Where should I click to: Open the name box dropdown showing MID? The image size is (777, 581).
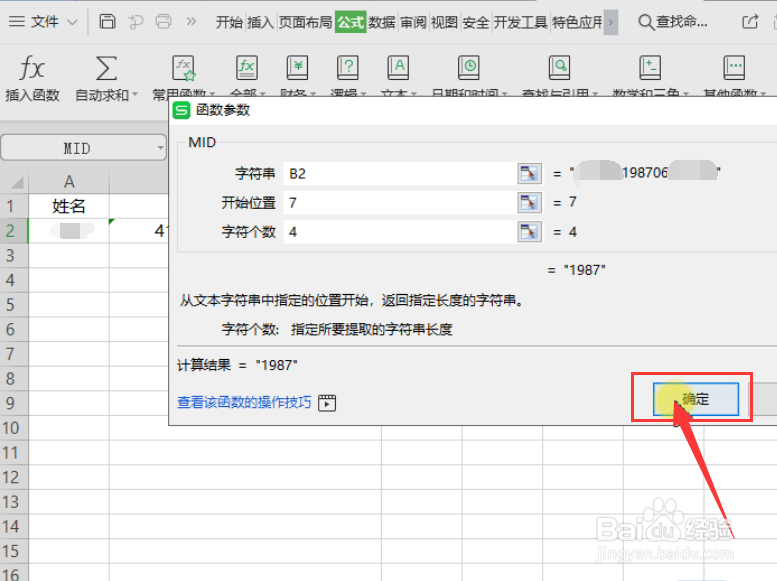coord(160,148)
